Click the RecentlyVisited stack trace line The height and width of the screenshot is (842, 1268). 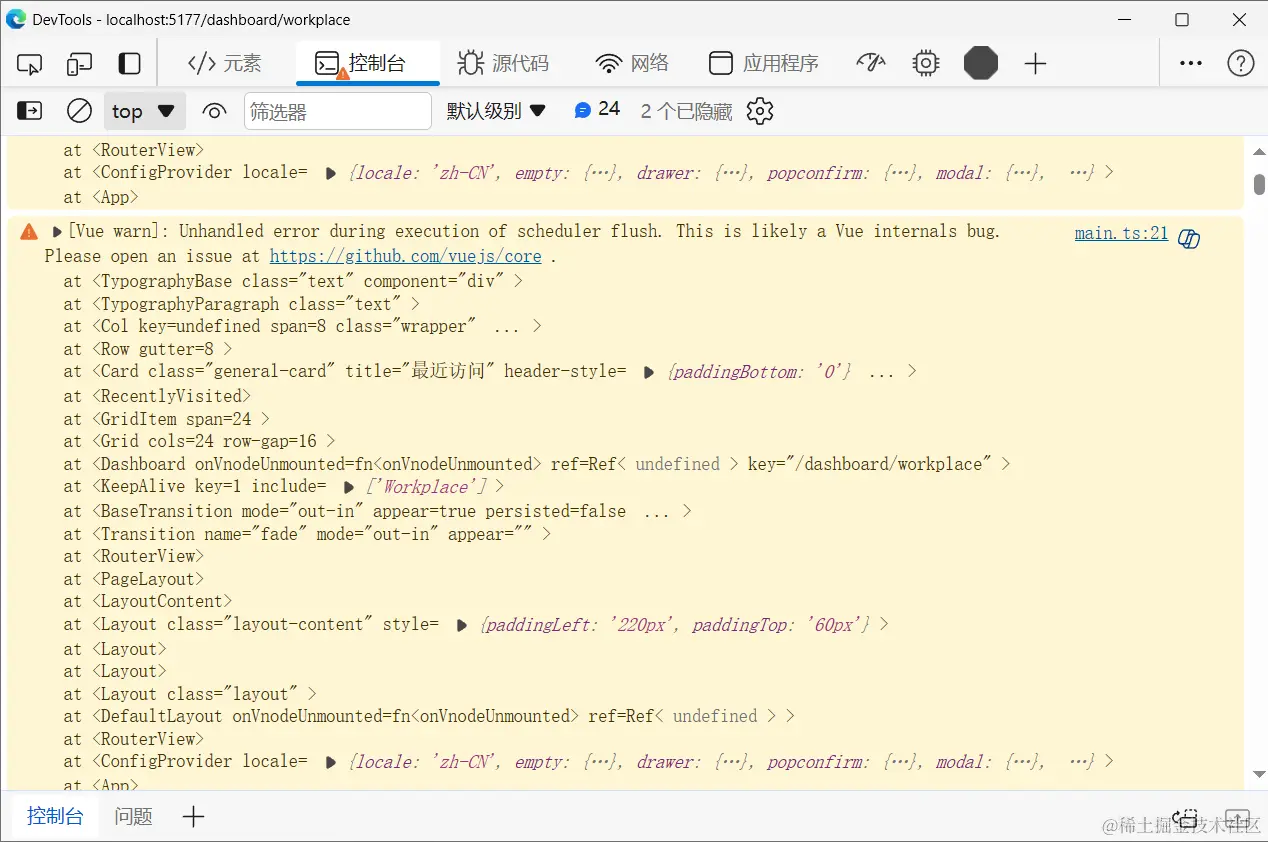coord(158,396)
